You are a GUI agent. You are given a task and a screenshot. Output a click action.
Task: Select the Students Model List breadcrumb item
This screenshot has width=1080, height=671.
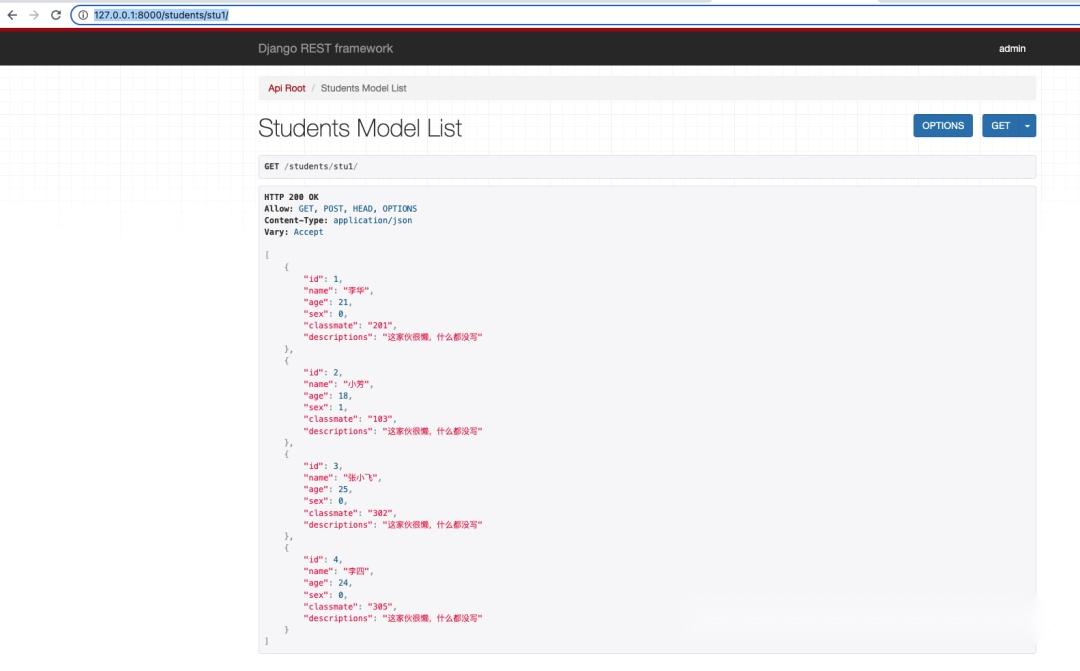(x=362, y=88)
